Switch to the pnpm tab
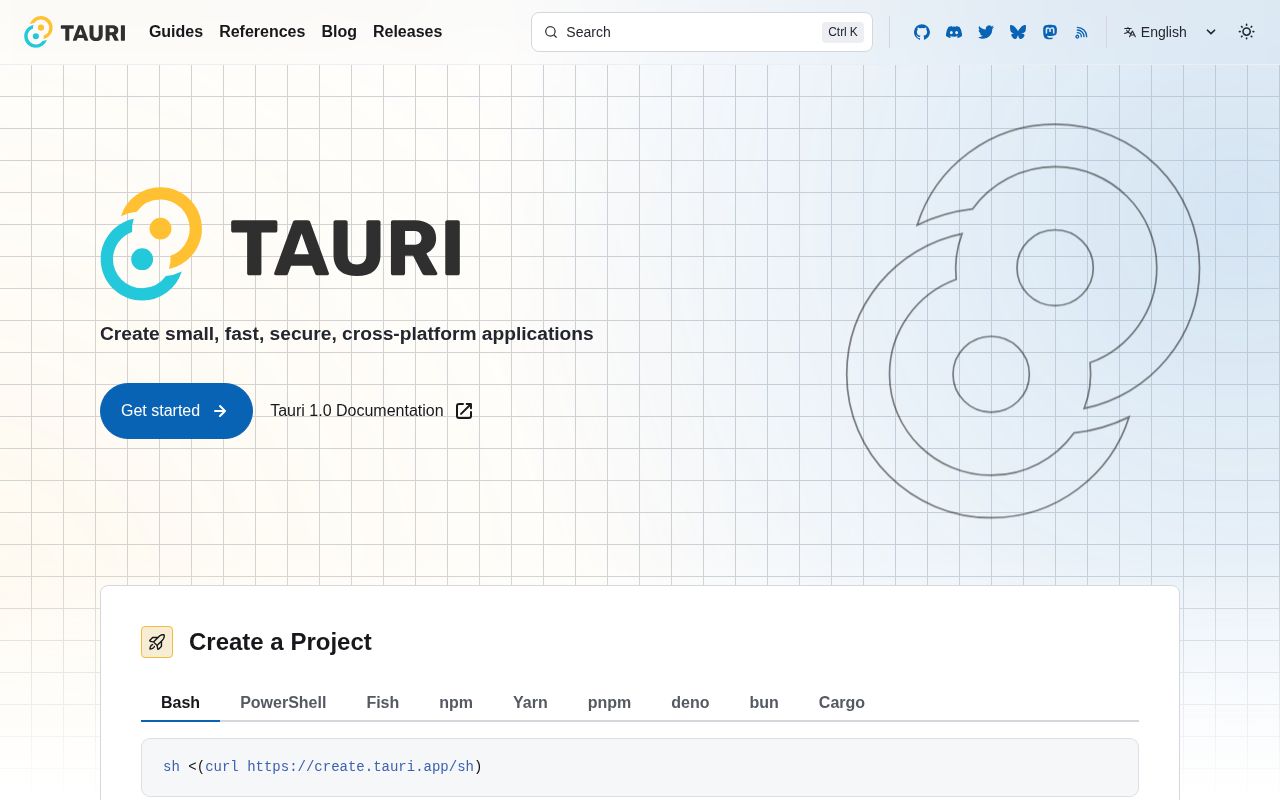Screen dimensions: 1280x800 click(x=609, y=703)
